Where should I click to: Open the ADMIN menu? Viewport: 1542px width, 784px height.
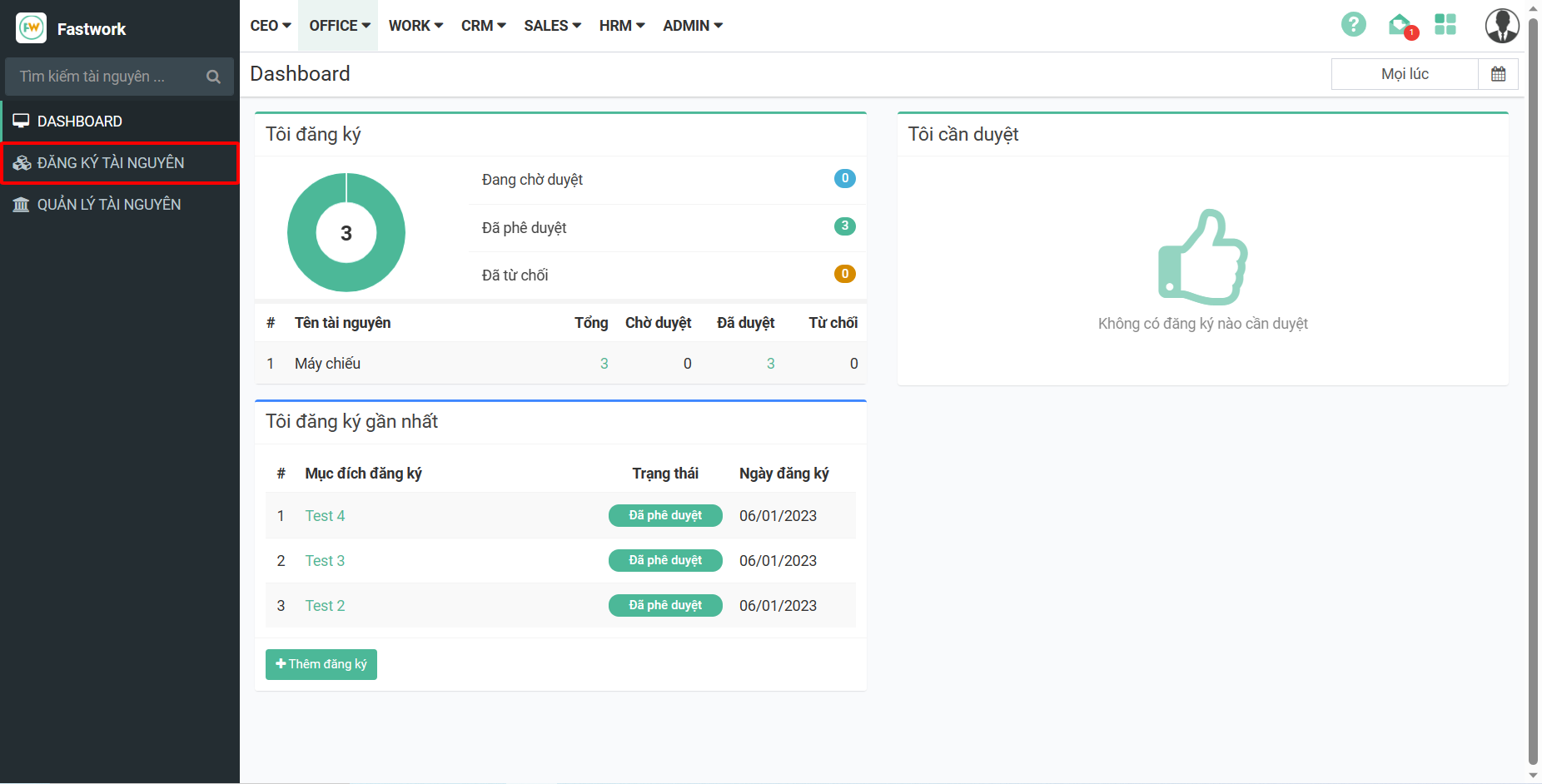[693, 26]
